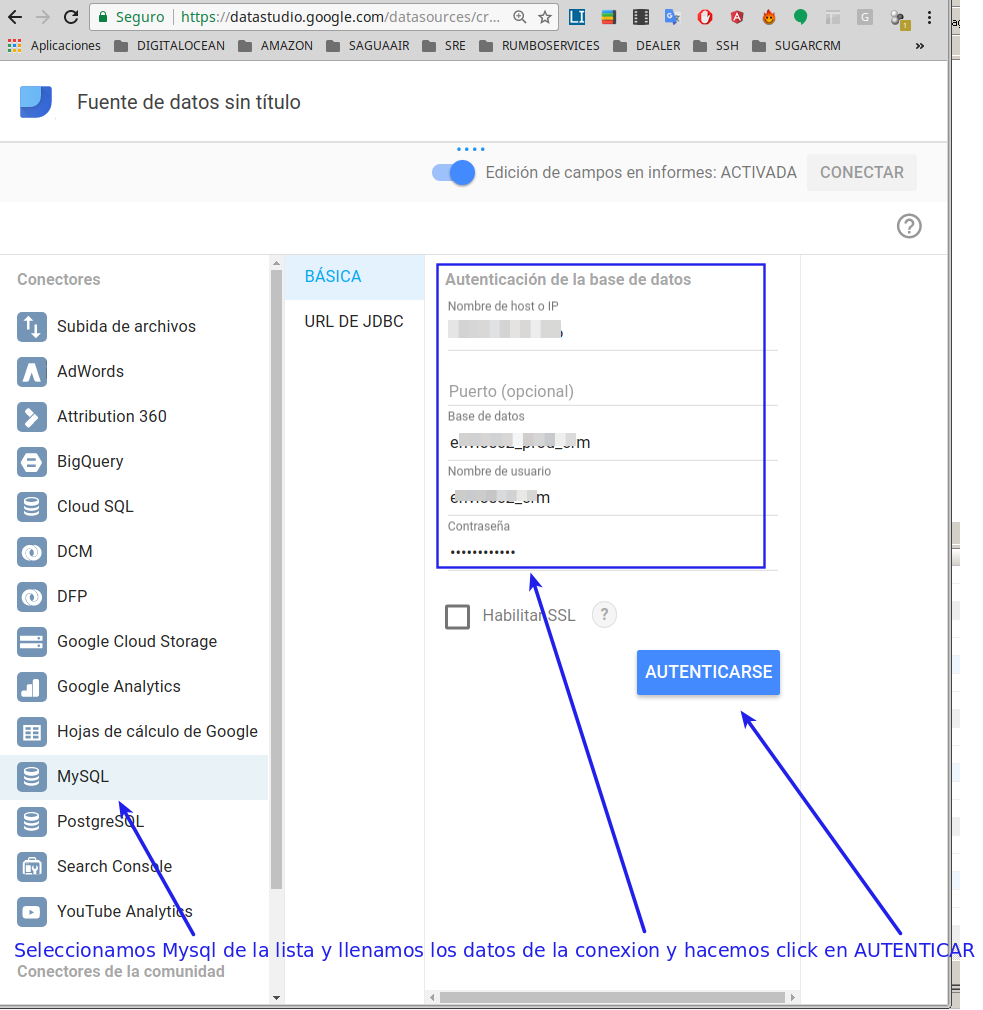Image resolution: width=983 pixels, height=1010 pixels.
Task: Click the Google Translate extension icon
Action: (673, 17)
